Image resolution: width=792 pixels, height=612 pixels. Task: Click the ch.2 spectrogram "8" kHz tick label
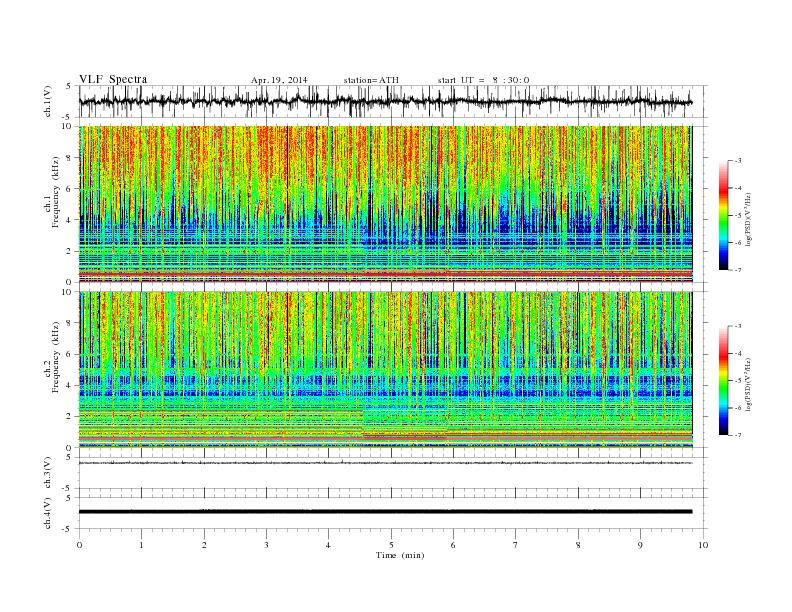(69, 323)
